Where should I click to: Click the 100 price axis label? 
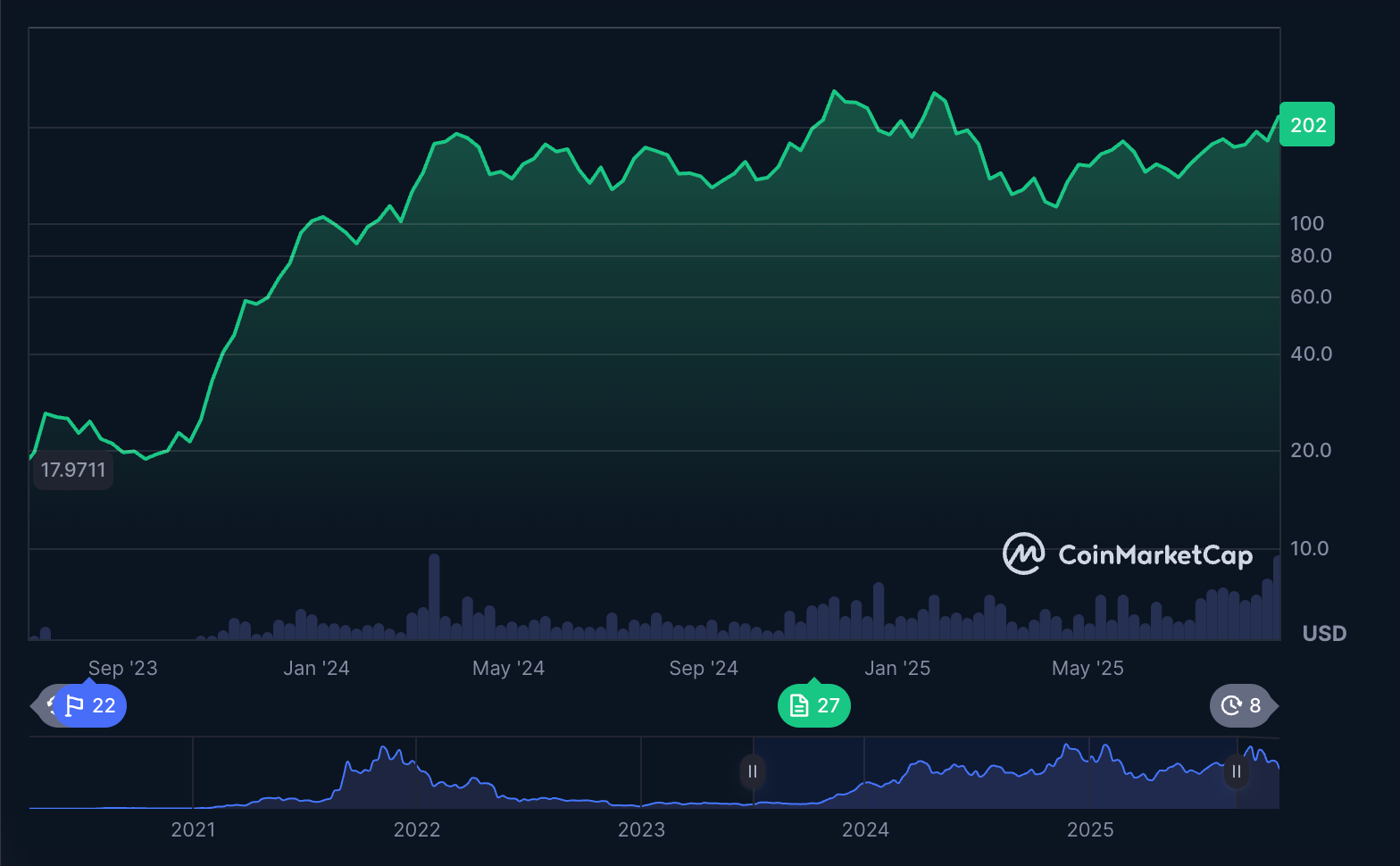coord(1307,223)
